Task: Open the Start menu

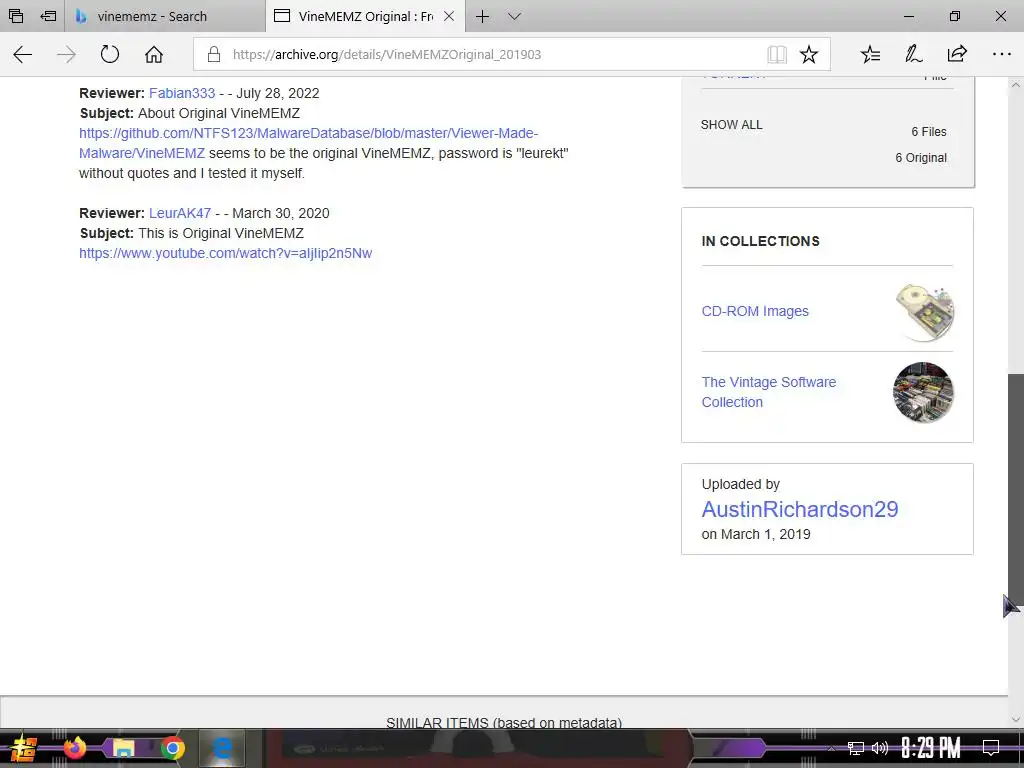Action: coord(24,748)
